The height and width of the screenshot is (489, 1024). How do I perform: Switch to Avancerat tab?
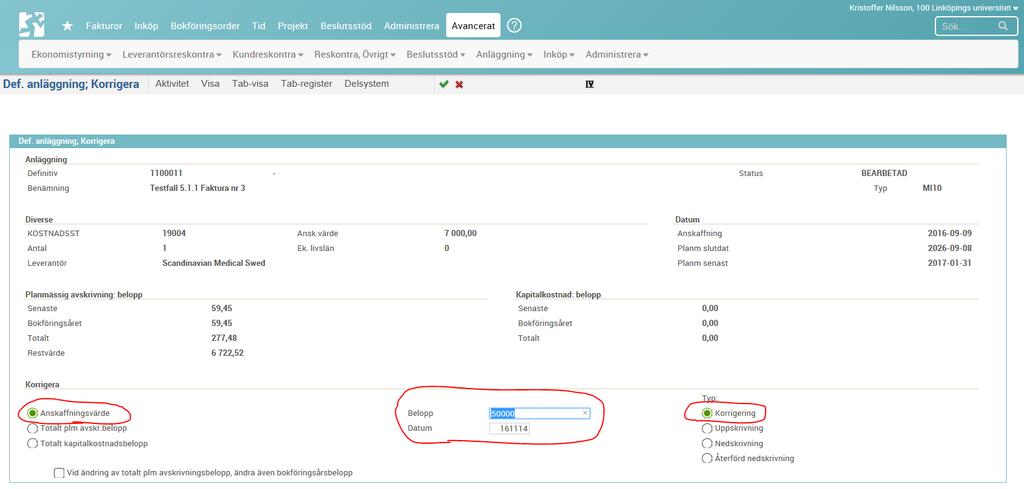click(473, 26)
